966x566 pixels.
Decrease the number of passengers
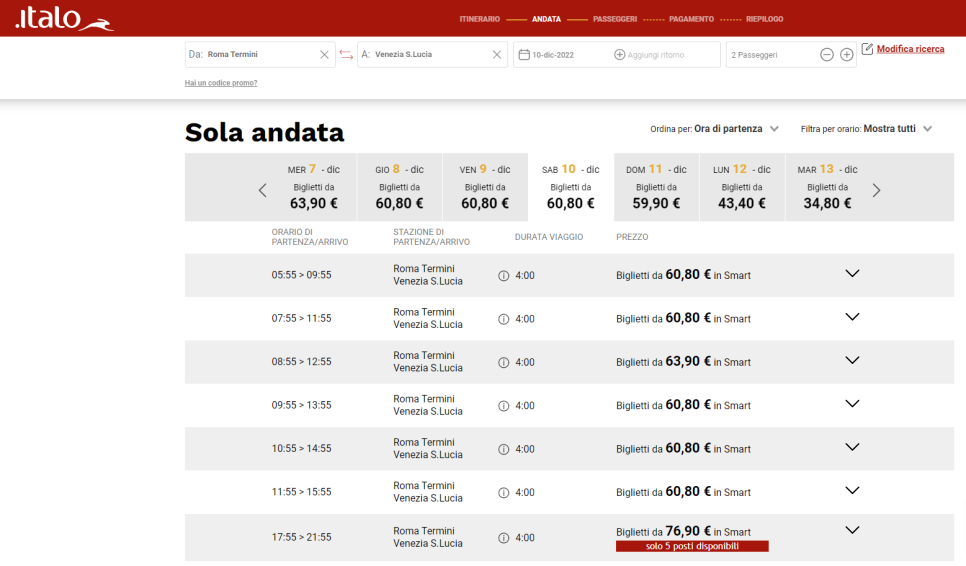[827, 55]
